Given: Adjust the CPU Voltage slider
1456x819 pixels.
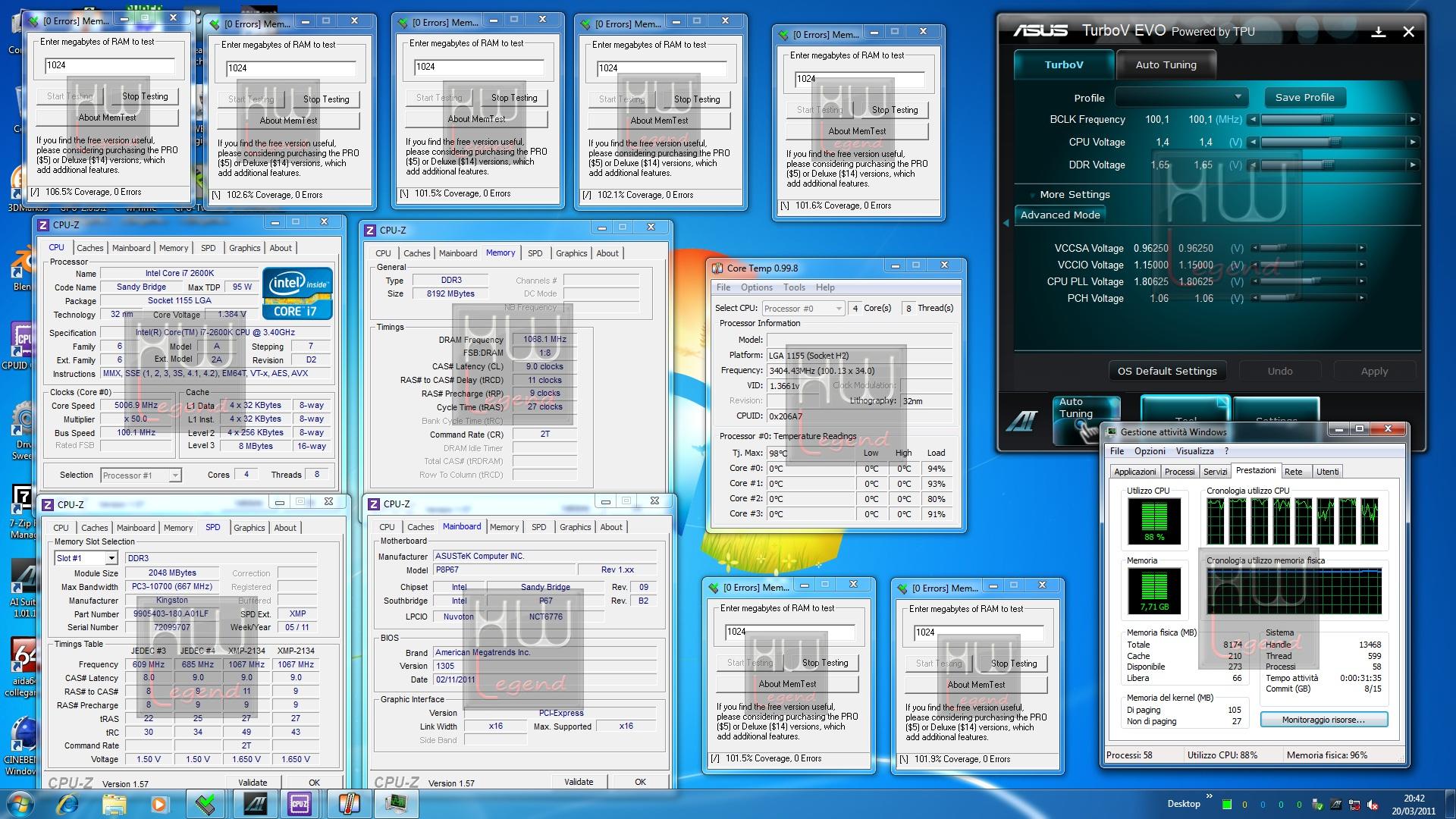Looking at the screenshot, I should point(1332,142).
